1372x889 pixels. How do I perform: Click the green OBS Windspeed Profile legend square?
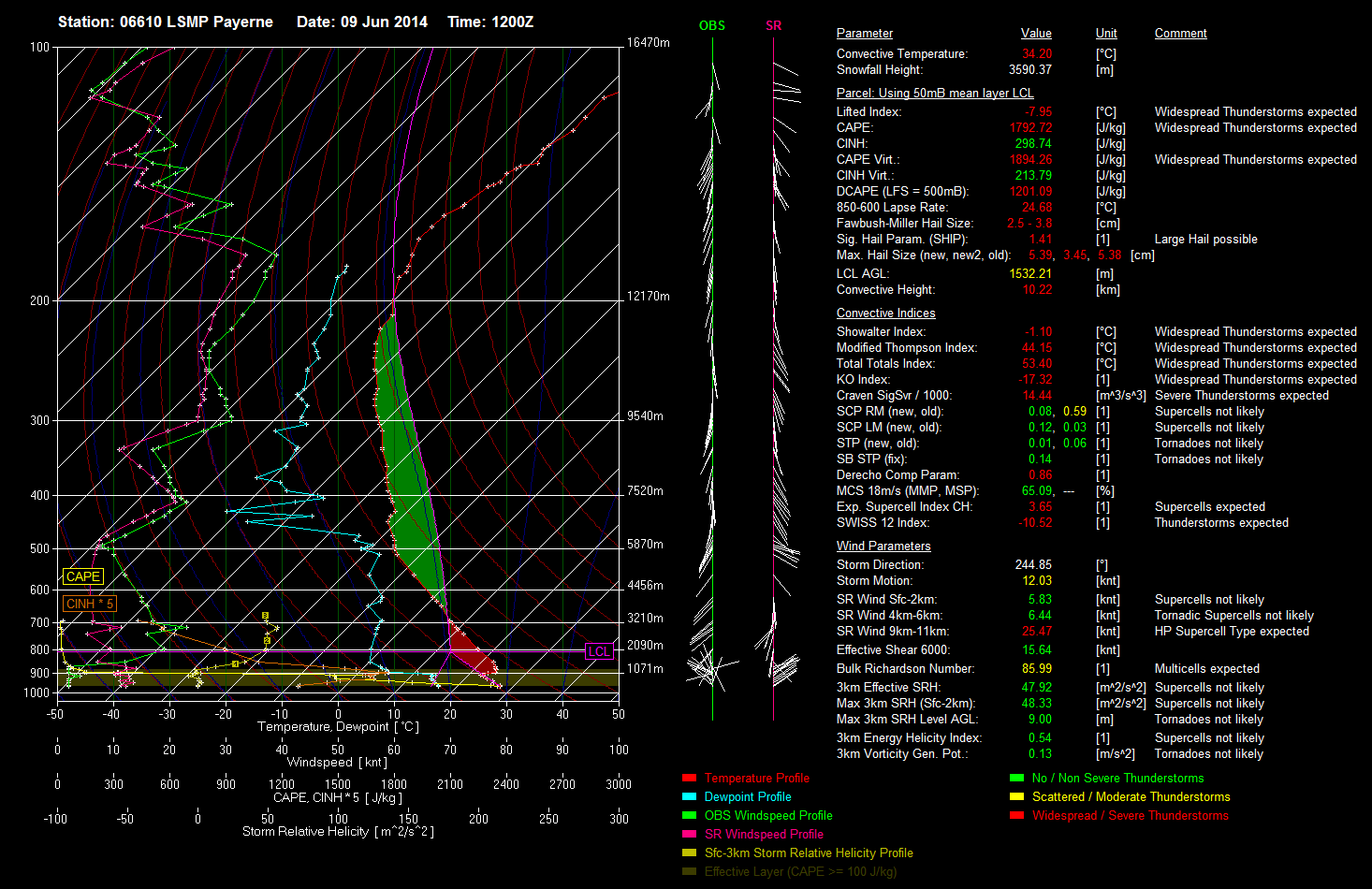click(690, 816)
